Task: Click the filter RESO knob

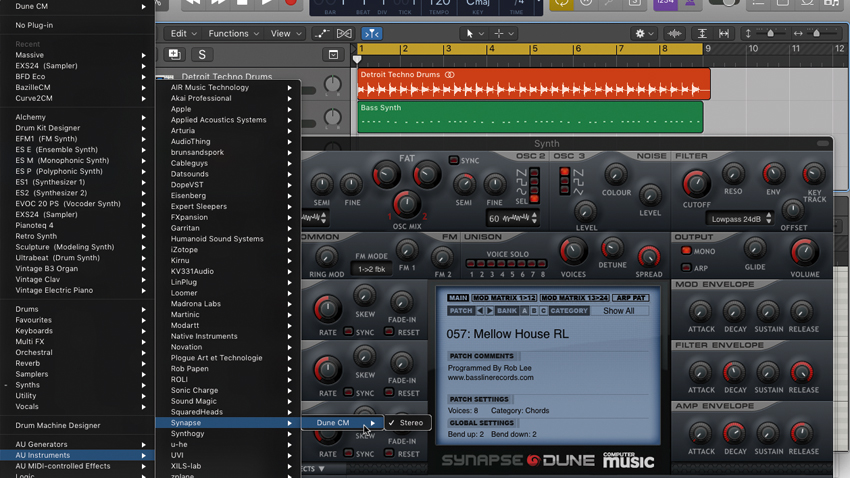Action: tap(733, 175)
